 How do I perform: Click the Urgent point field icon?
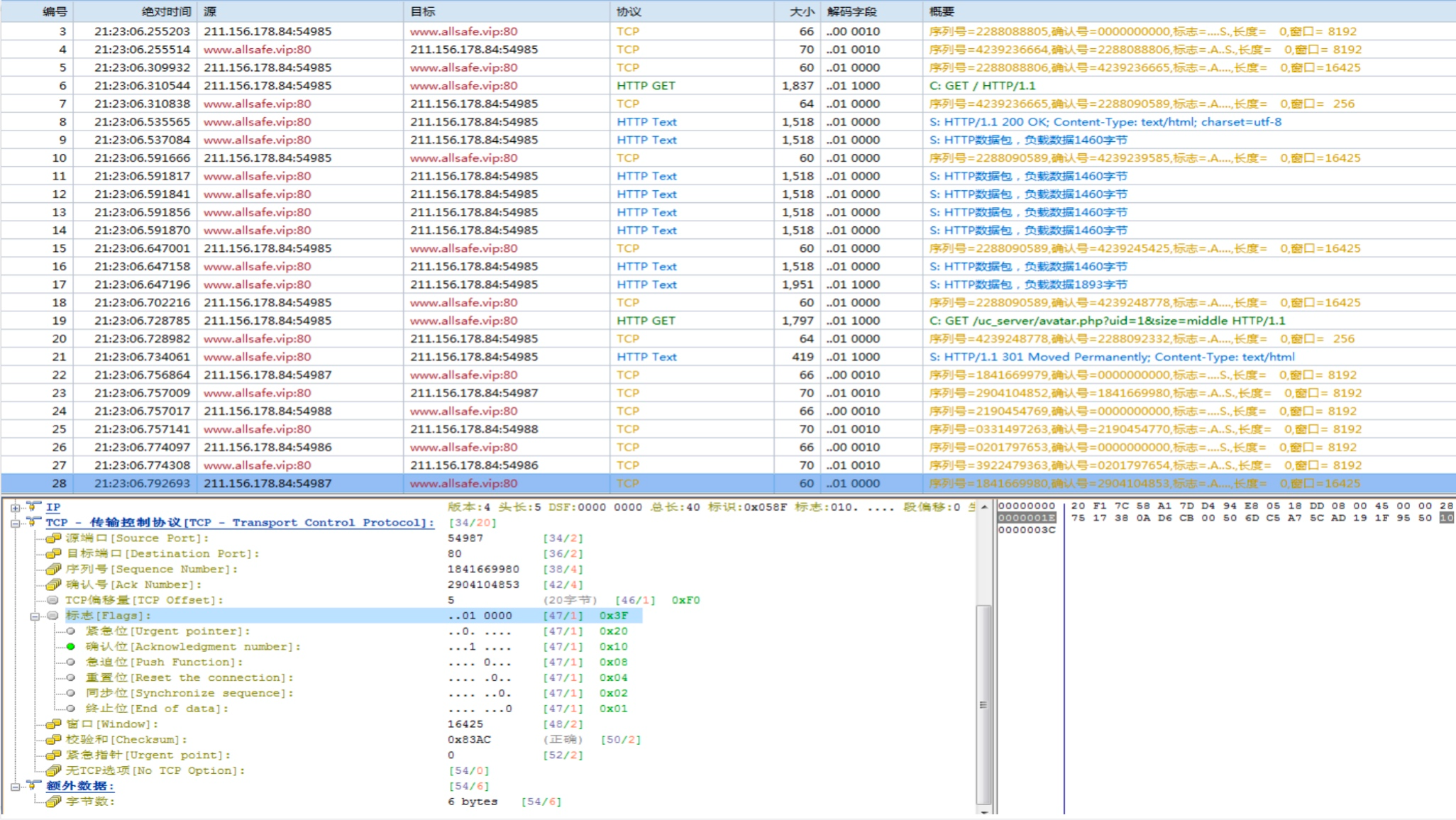(x=53, y=755)
